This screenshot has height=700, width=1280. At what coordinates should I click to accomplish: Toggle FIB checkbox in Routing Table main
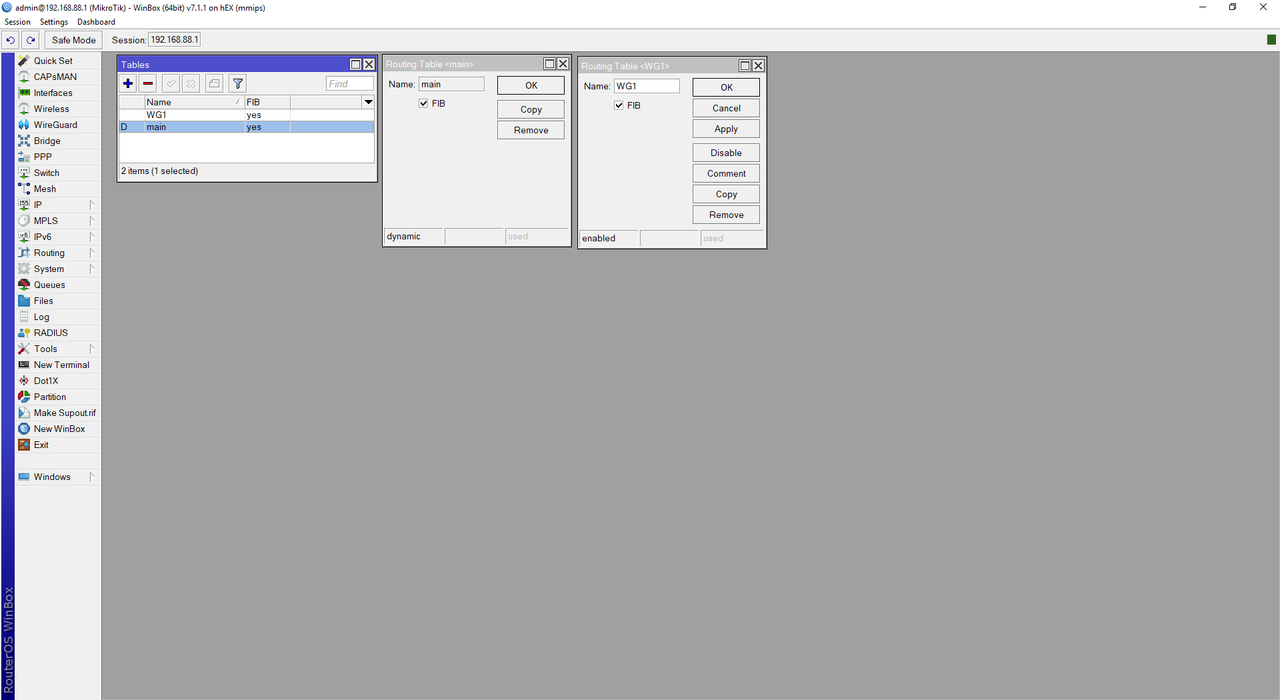point(424,104)
